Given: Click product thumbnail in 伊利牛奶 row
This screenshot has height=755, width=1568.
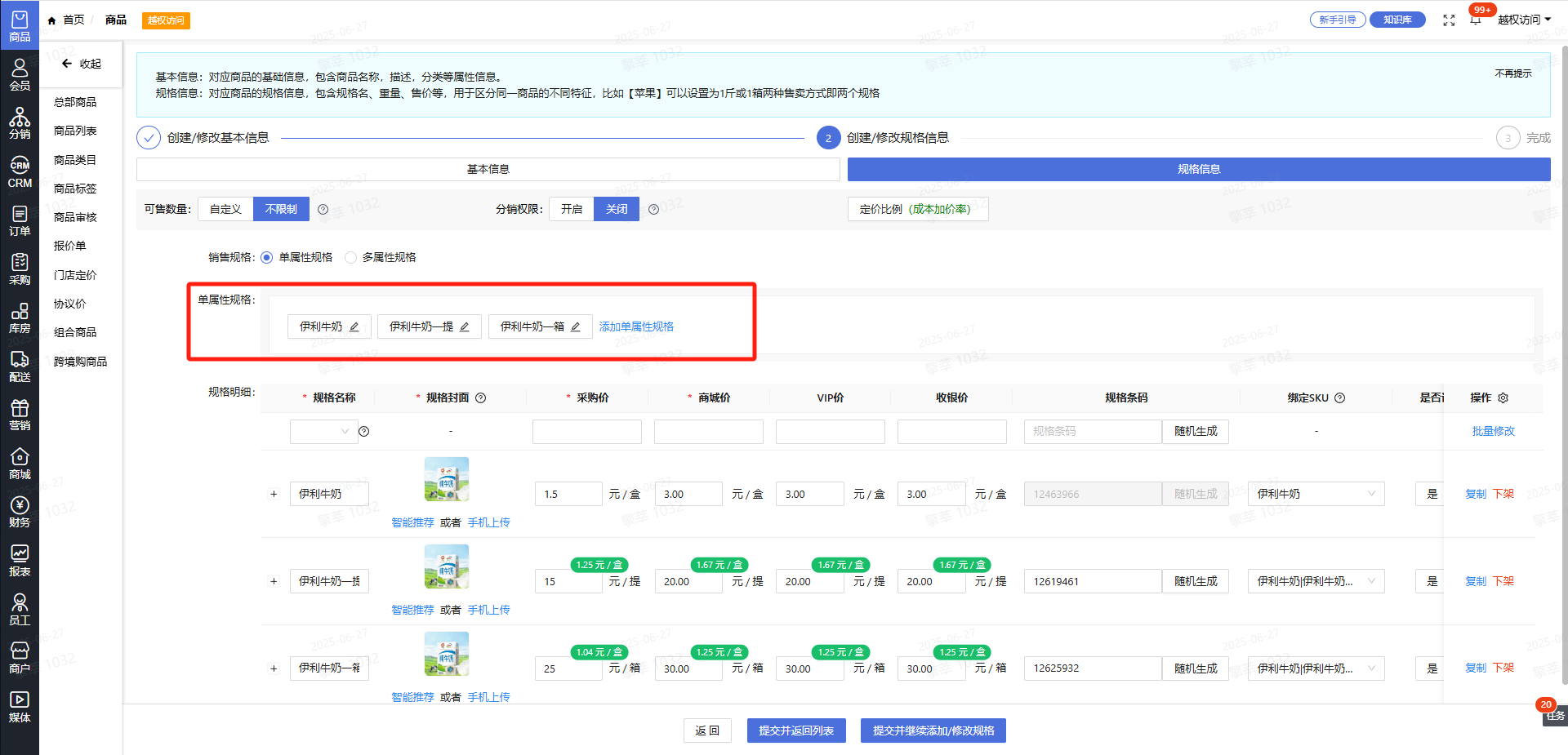Looking at the screenshot, I should [x=447, y=479].
